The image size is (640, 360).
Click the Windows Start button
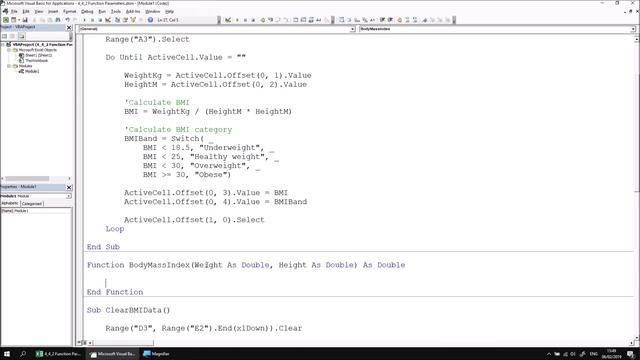7,354
